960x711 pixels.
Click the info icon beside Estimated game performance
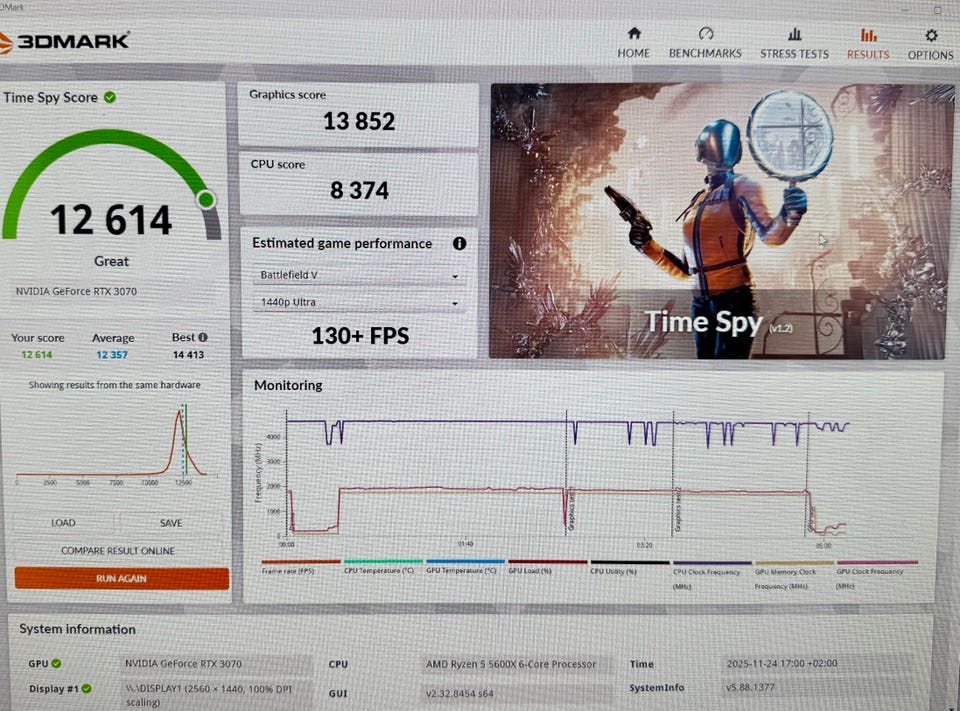459,244
